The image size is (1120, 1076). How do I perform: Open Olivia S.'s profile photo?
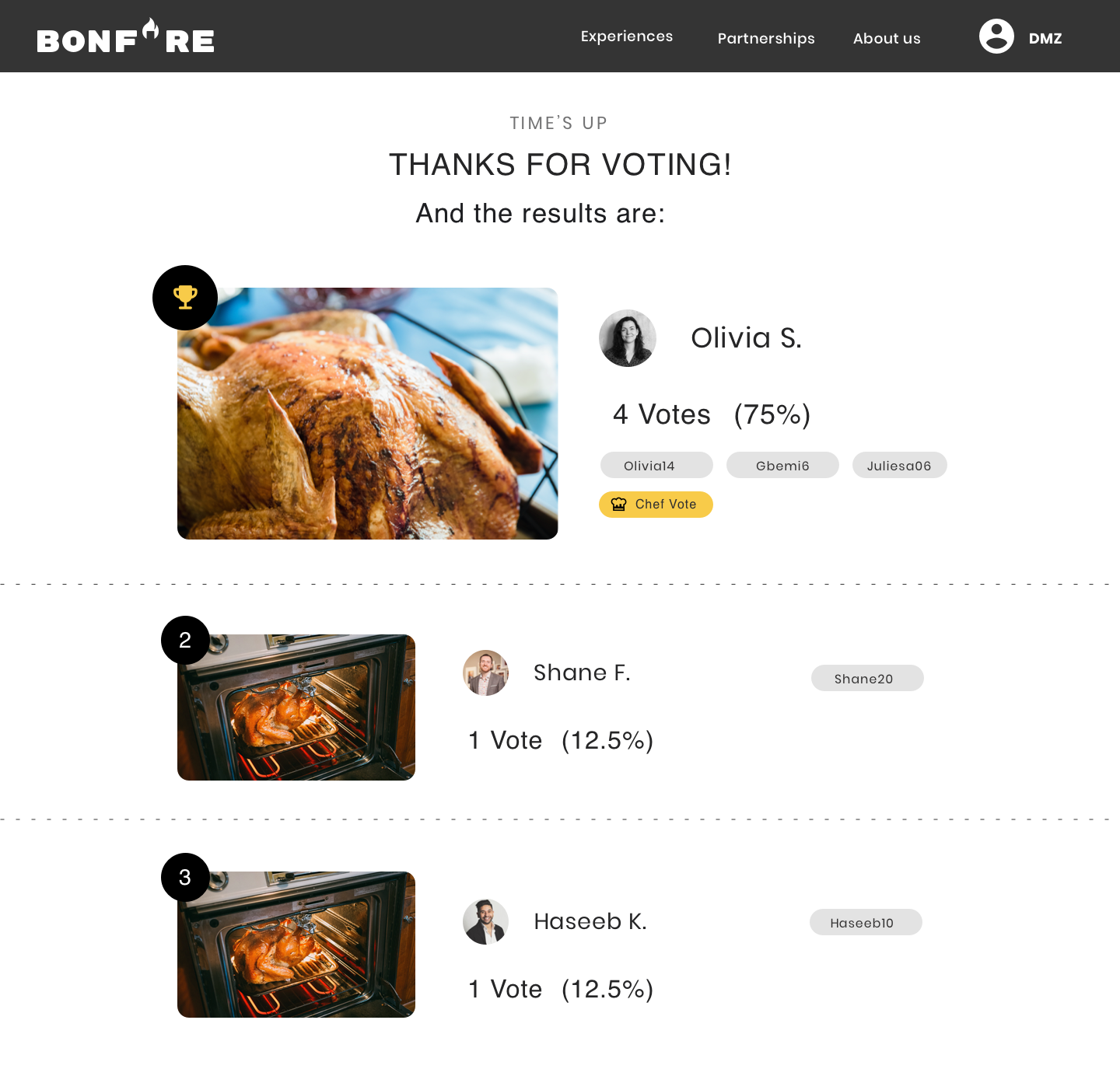pyautogui.click(x=628, y=338)
